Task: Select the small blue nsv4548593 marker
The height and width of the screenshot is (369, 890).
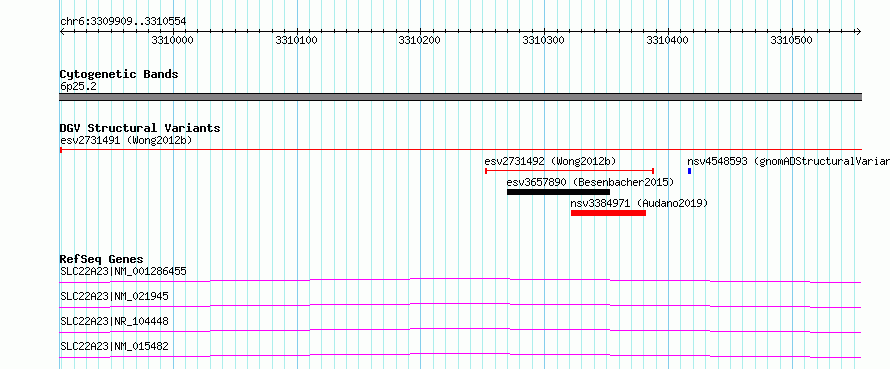Action: coord(690,171)
